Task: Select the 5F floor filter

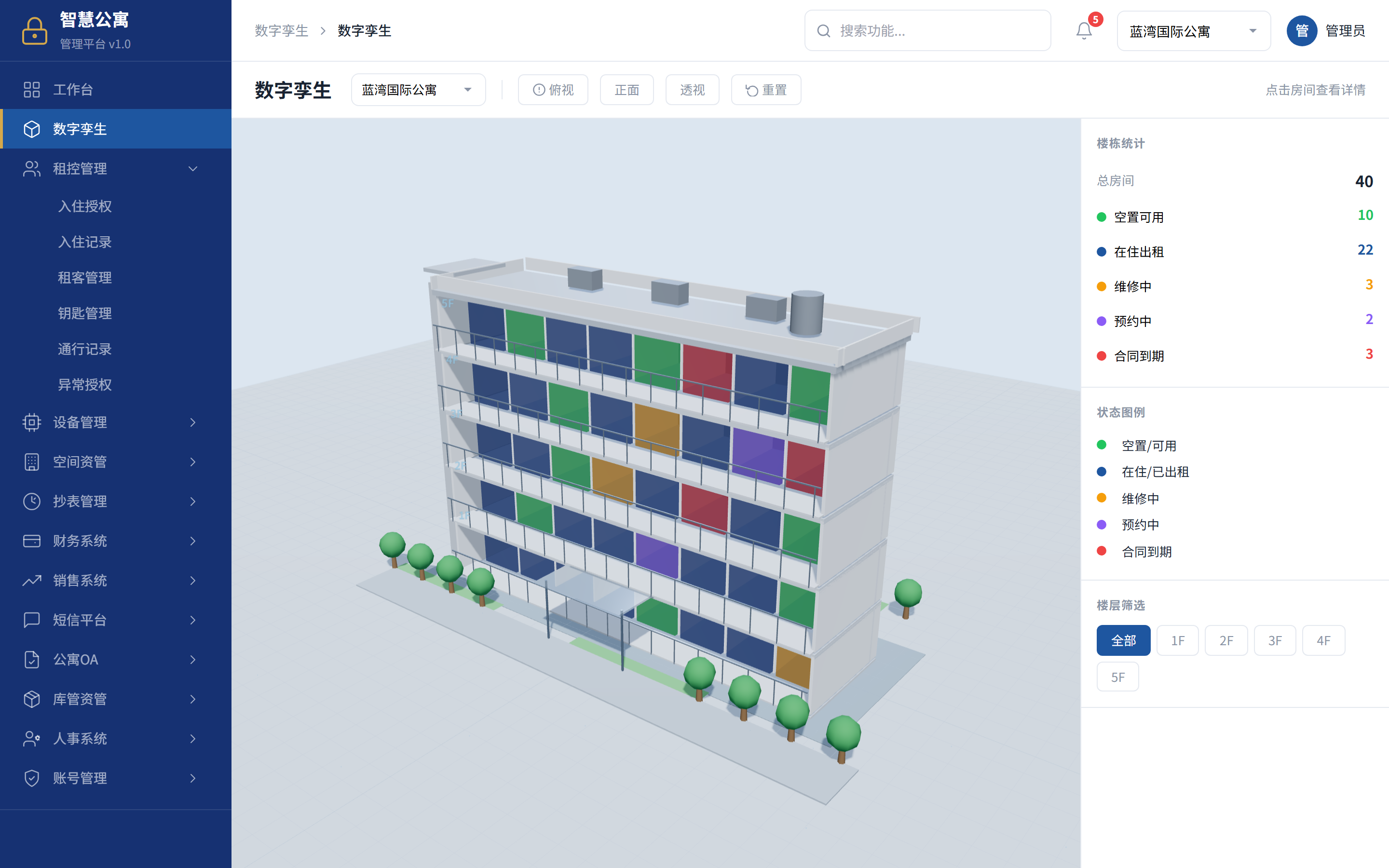Action: click(x=1117, y=678)
